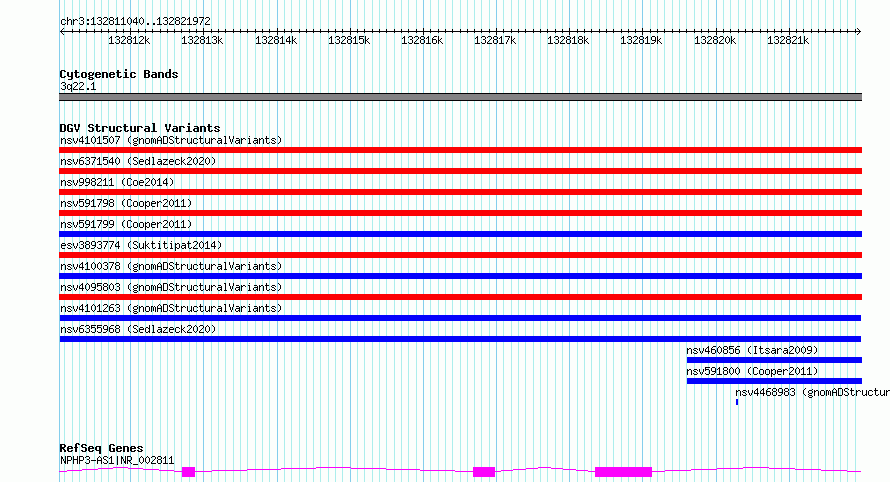
Task: Click the red bar beneath nsv998211
Action: (460, 192)
